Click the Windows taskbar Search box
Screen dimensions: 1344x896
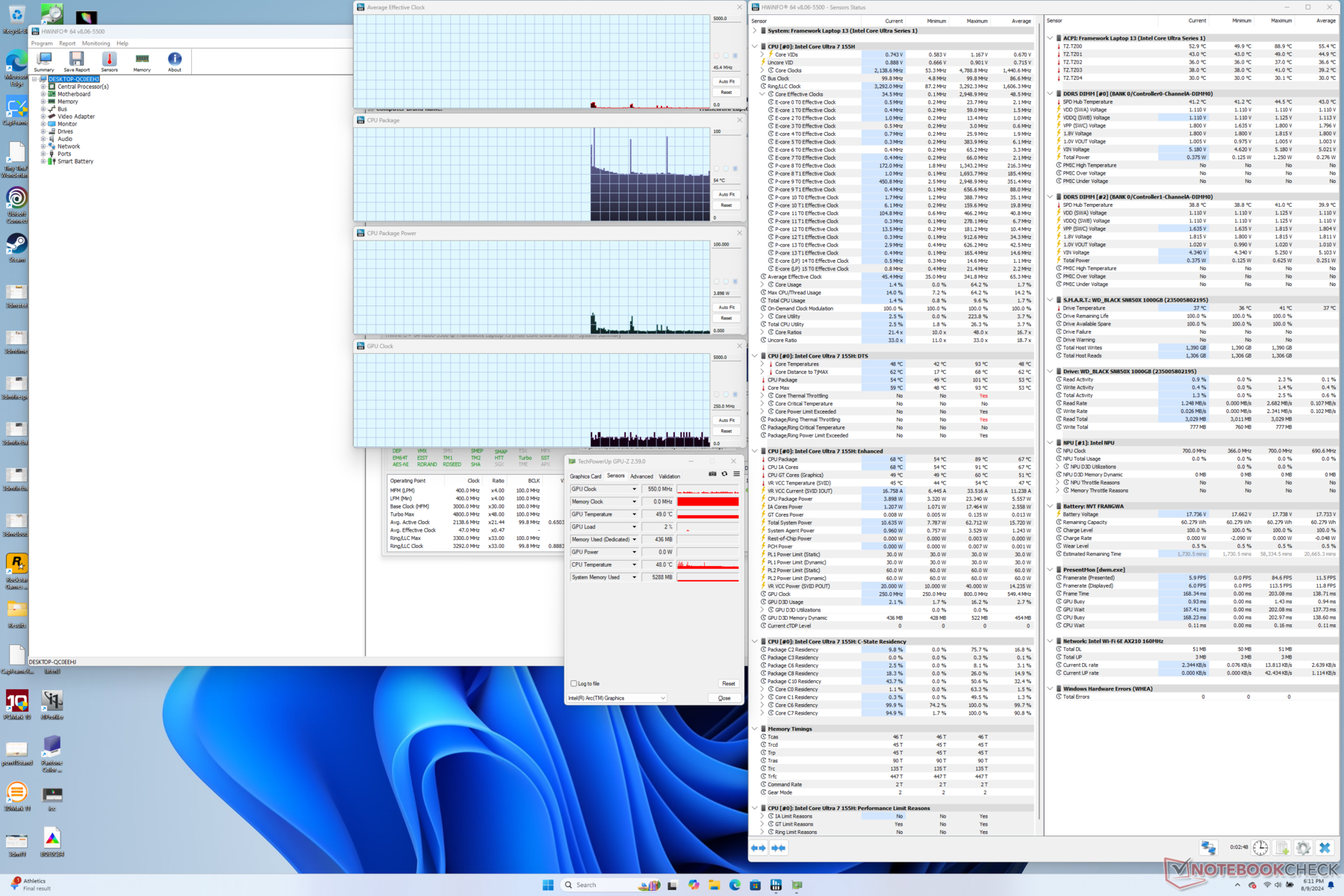point(586,885)
